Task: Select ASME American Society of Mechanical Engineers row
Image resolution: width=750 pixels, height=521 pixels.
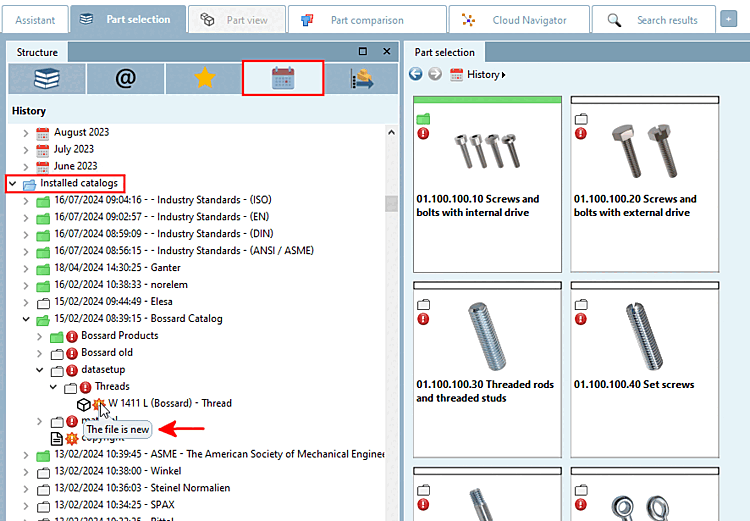Action: point(219,454)
